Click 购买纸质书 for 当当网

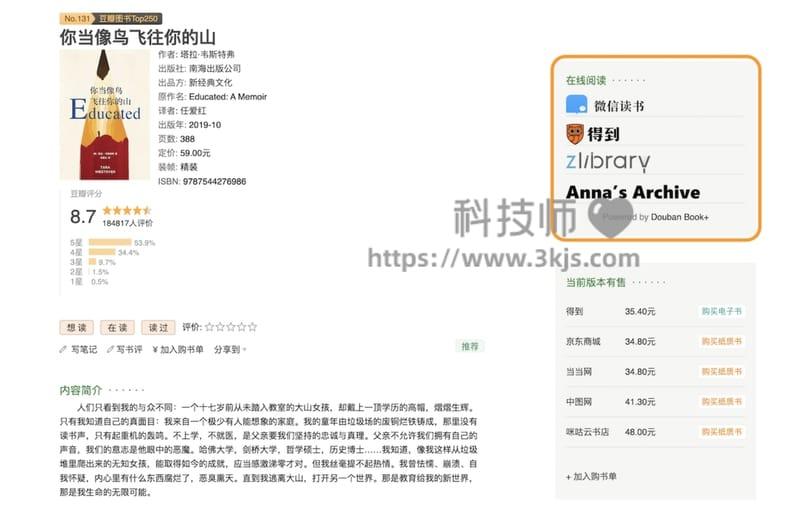coord(721,371)
